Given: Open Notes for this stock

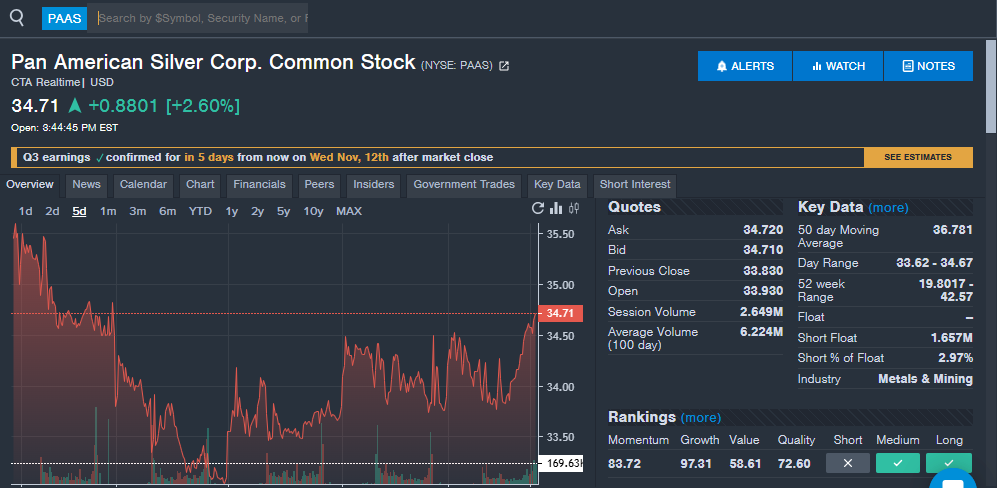Looking at the screenshot, I should tap(928, 66).
